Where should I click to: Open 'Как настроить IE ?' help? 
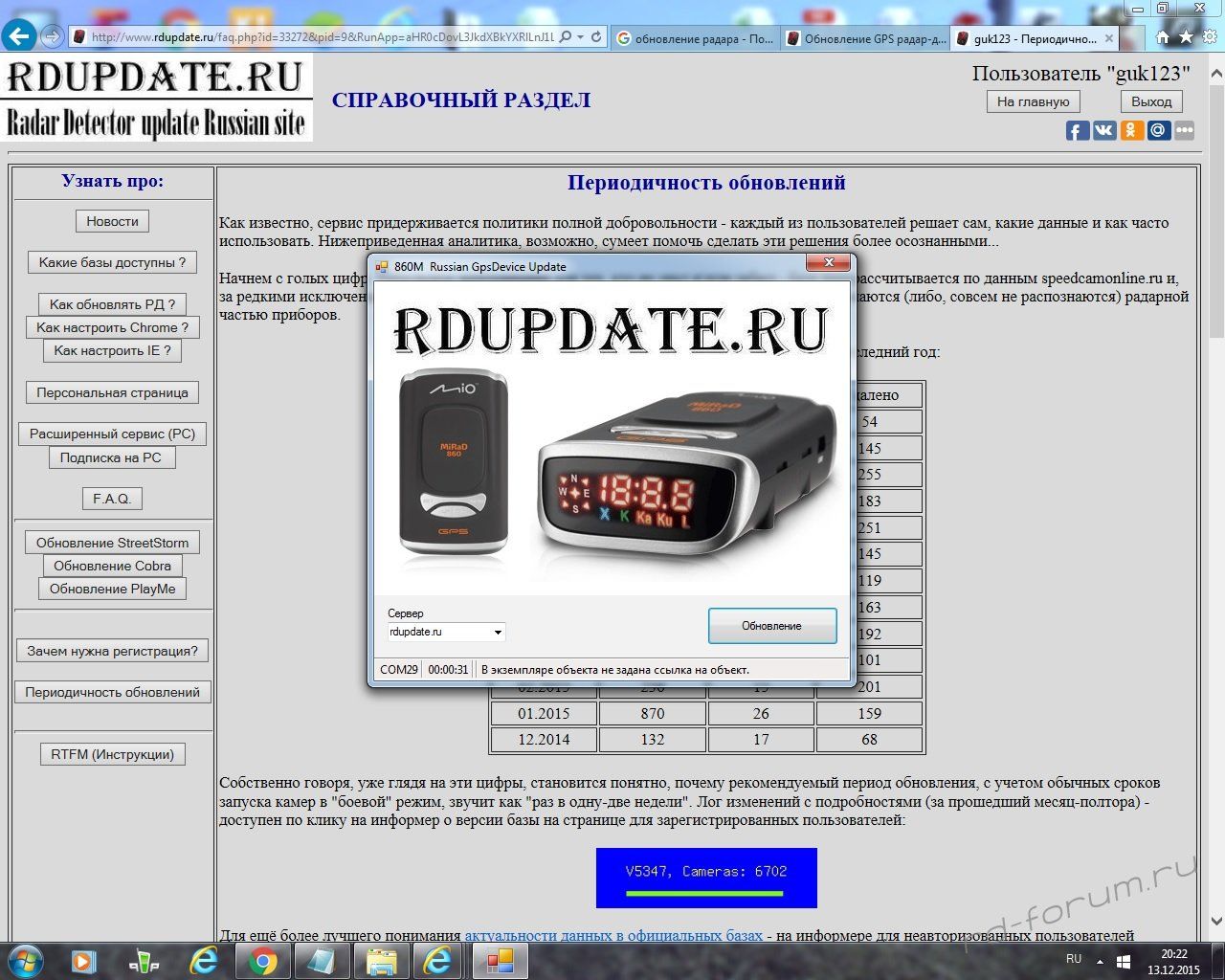[x=112, y=350]
